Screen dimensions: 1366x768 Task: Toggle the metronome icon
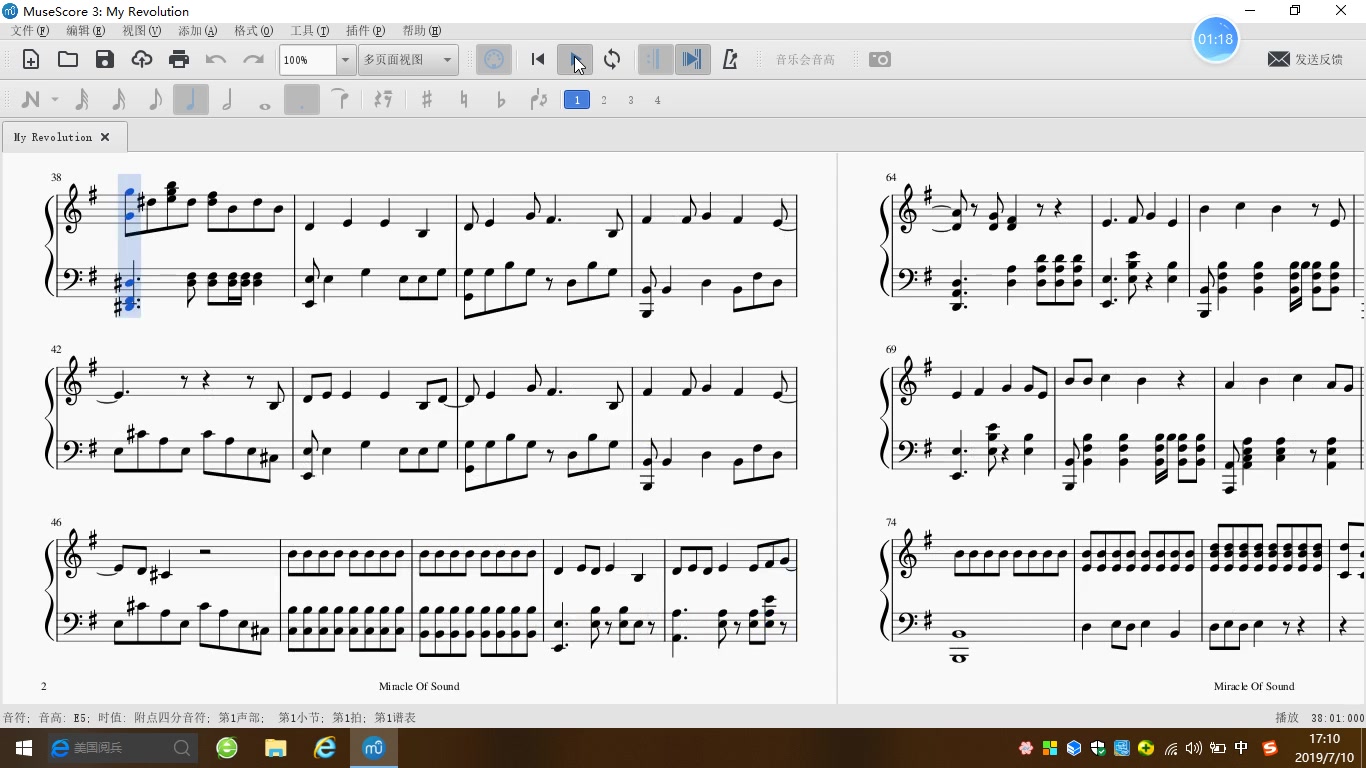[x=730, y=60]
